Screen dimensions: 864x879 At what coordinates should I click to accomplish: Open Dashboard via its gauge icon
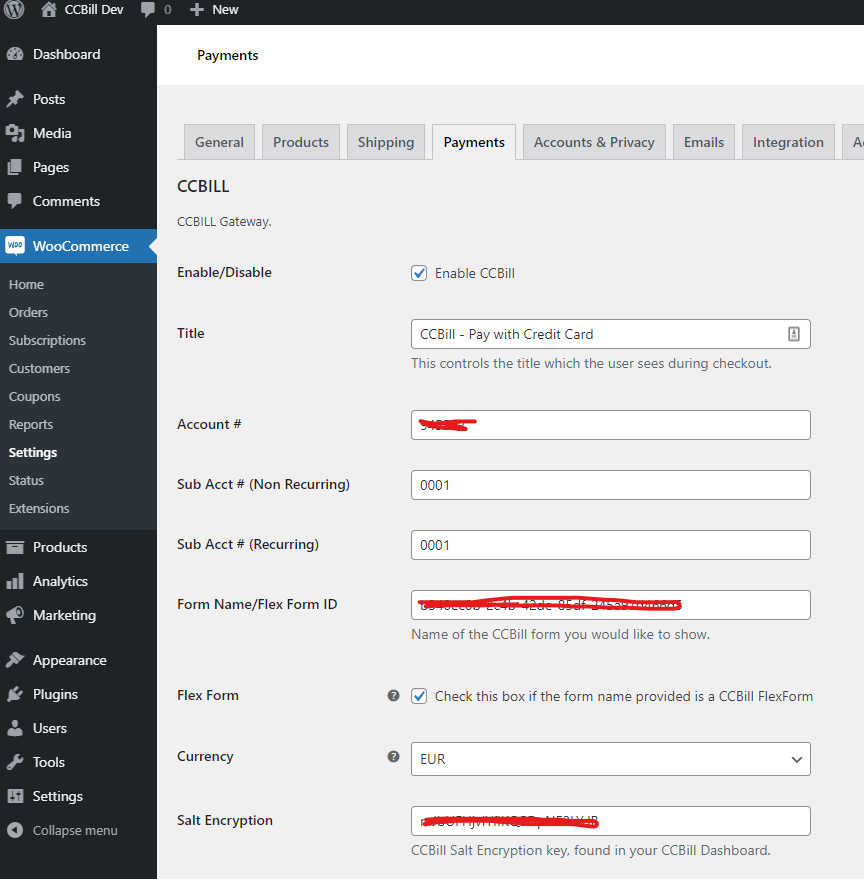pyautogui.click(x=15, y=54)
